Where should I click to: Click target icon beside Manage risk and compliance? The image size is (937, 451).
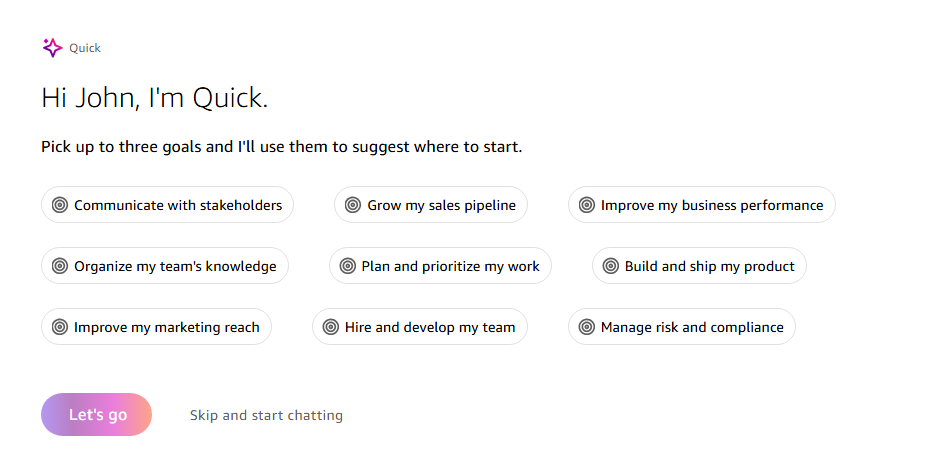click(x=587, y=327)
